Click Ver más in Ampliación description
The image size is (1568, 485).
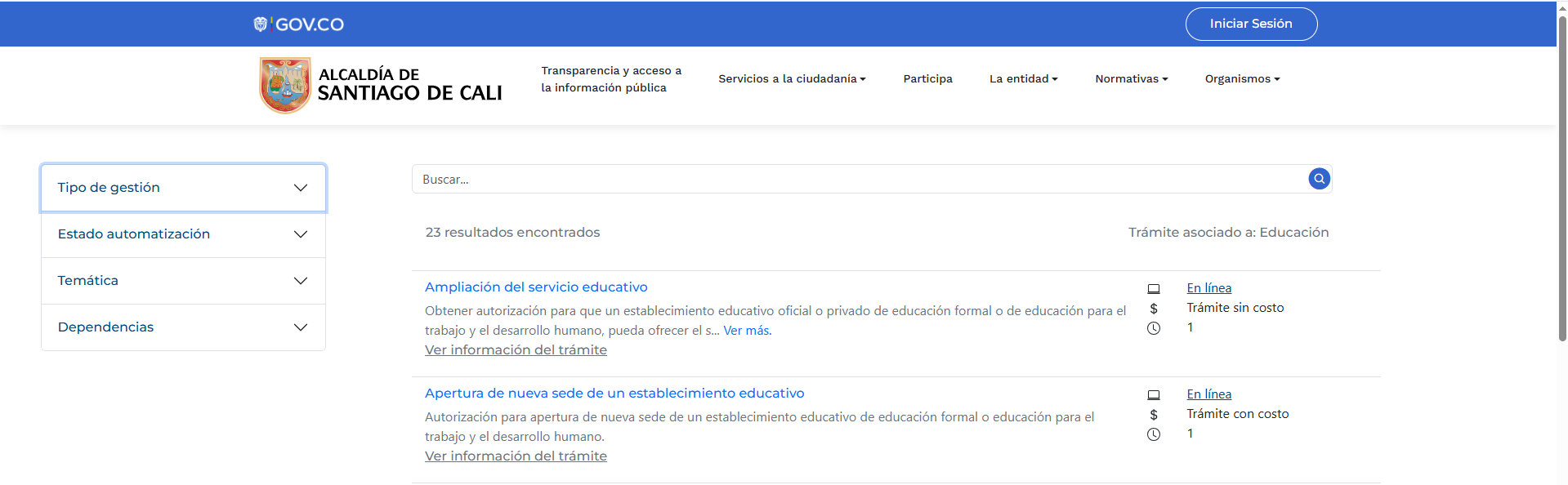coord(747,331)
